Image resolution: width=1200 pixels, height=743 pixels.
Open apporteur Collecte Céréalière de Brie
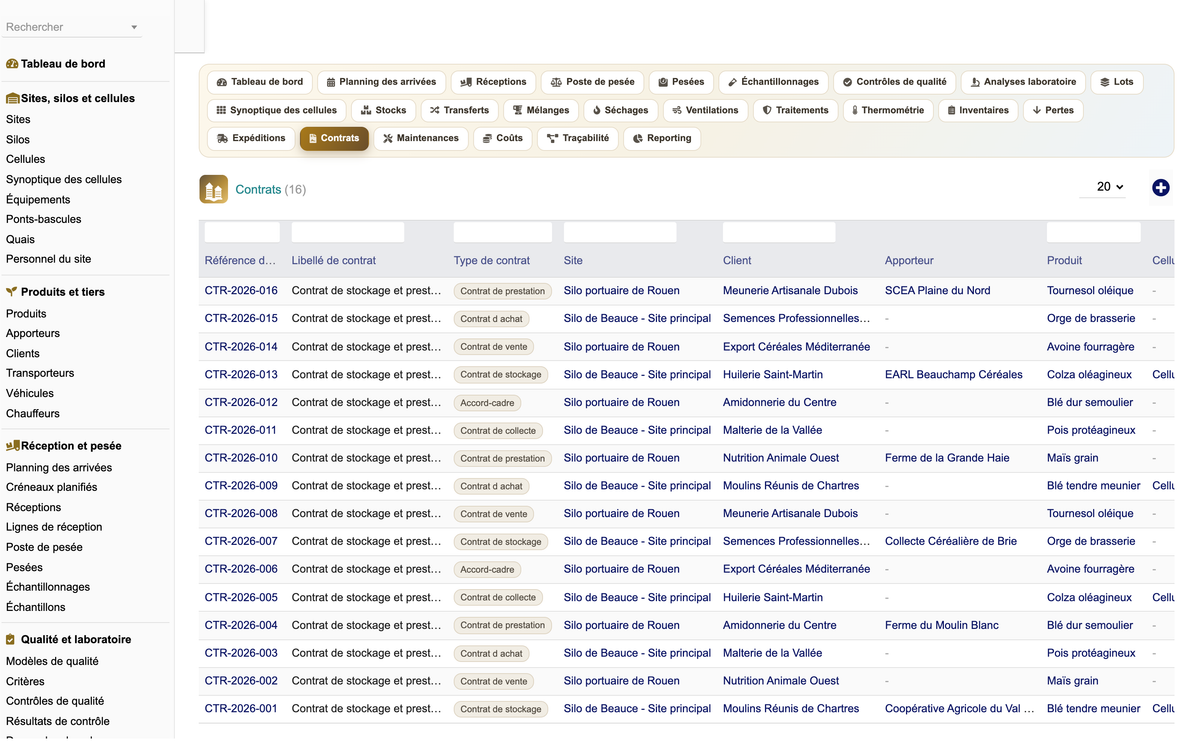point(951,542)
